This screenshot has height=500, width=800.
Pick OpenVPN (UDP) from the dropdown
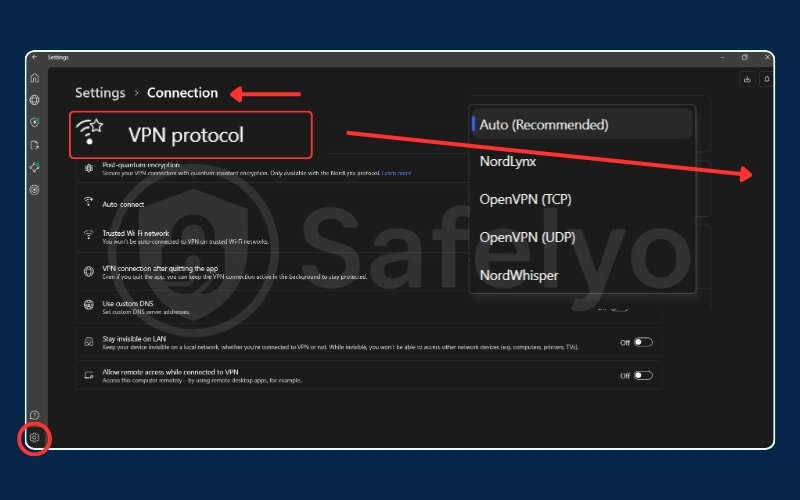click(x=526, y=237)
